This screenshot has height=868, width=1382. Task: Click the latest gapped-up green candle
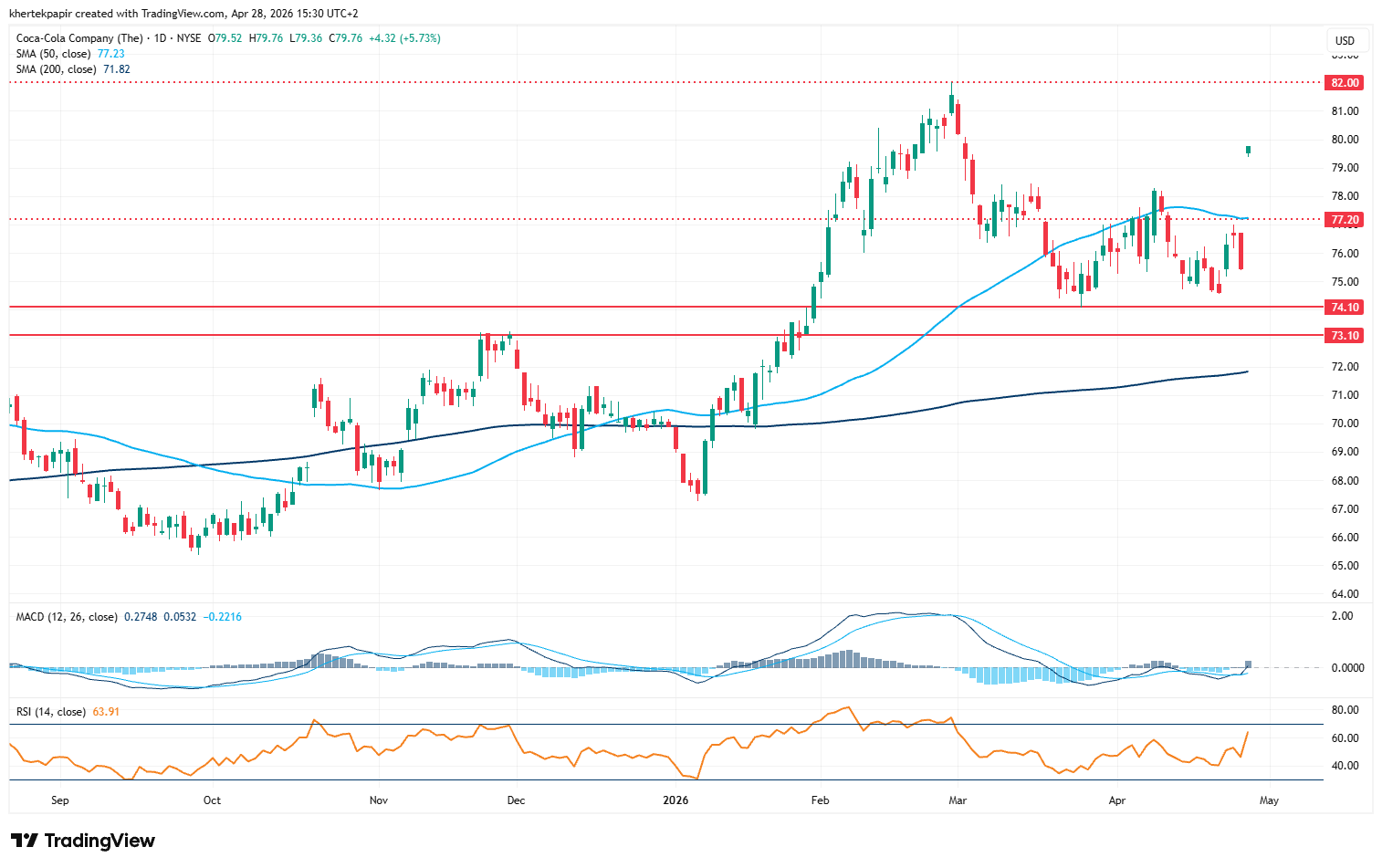1248,150
